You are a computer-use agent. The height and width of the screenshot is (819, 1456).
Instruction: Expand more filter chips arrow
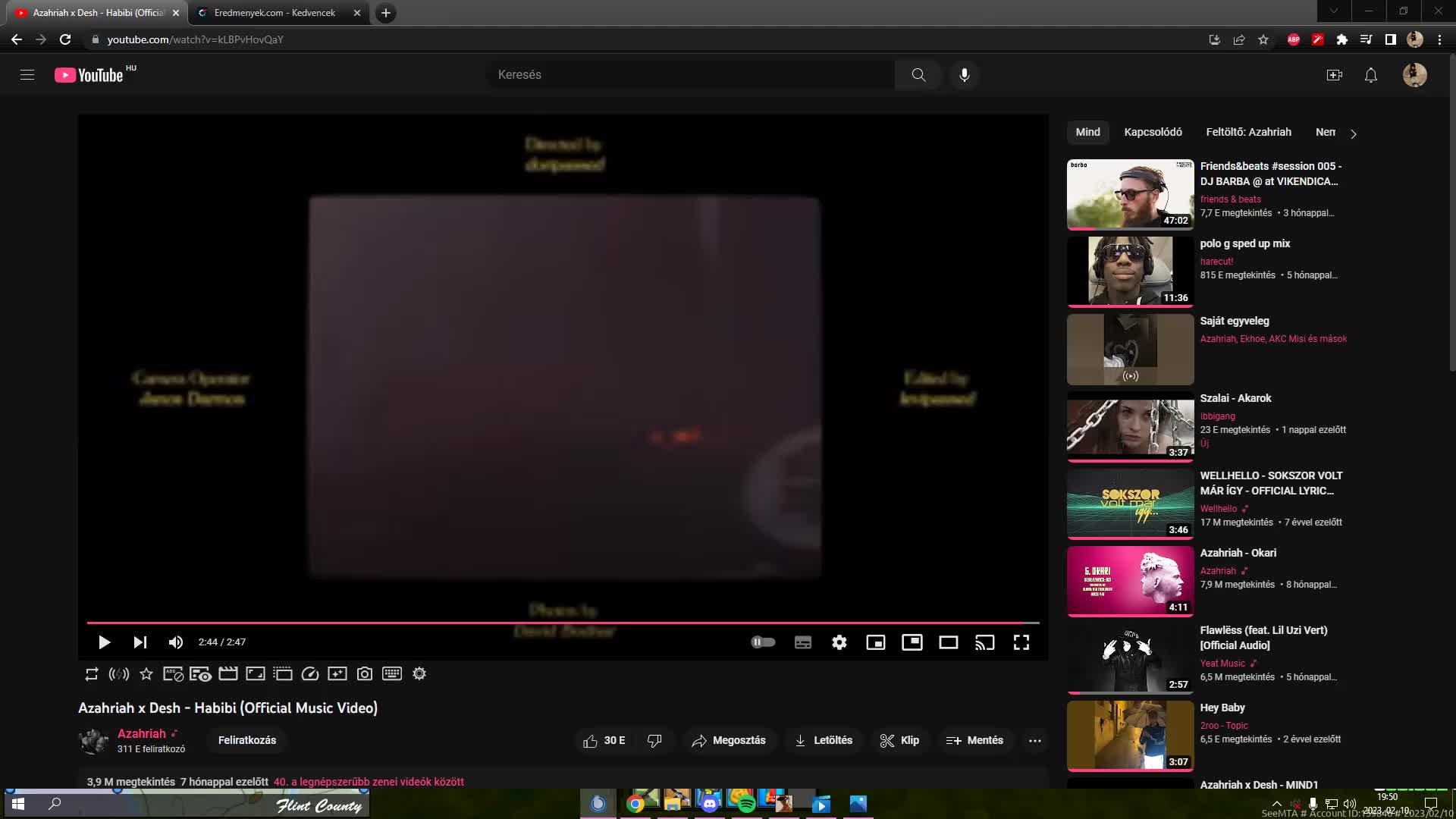click(1353, 133)
